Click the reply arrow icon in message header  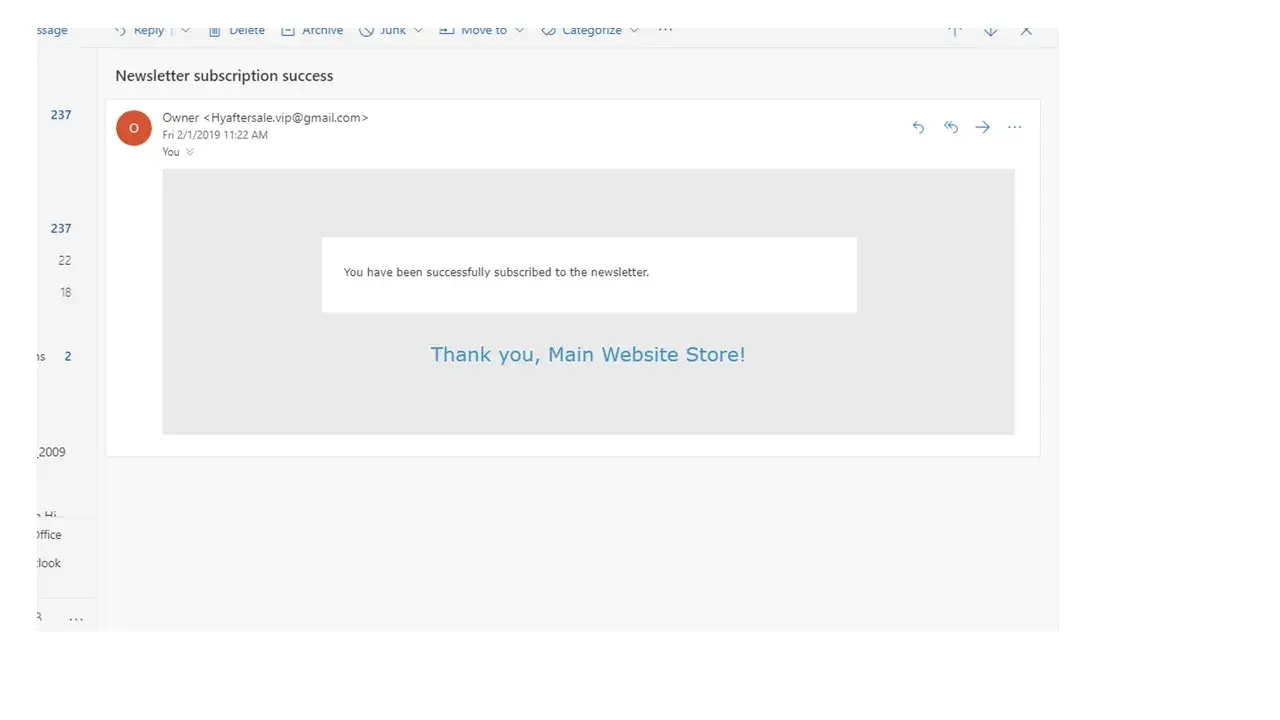pyautogui.click(x=918, y=127)
